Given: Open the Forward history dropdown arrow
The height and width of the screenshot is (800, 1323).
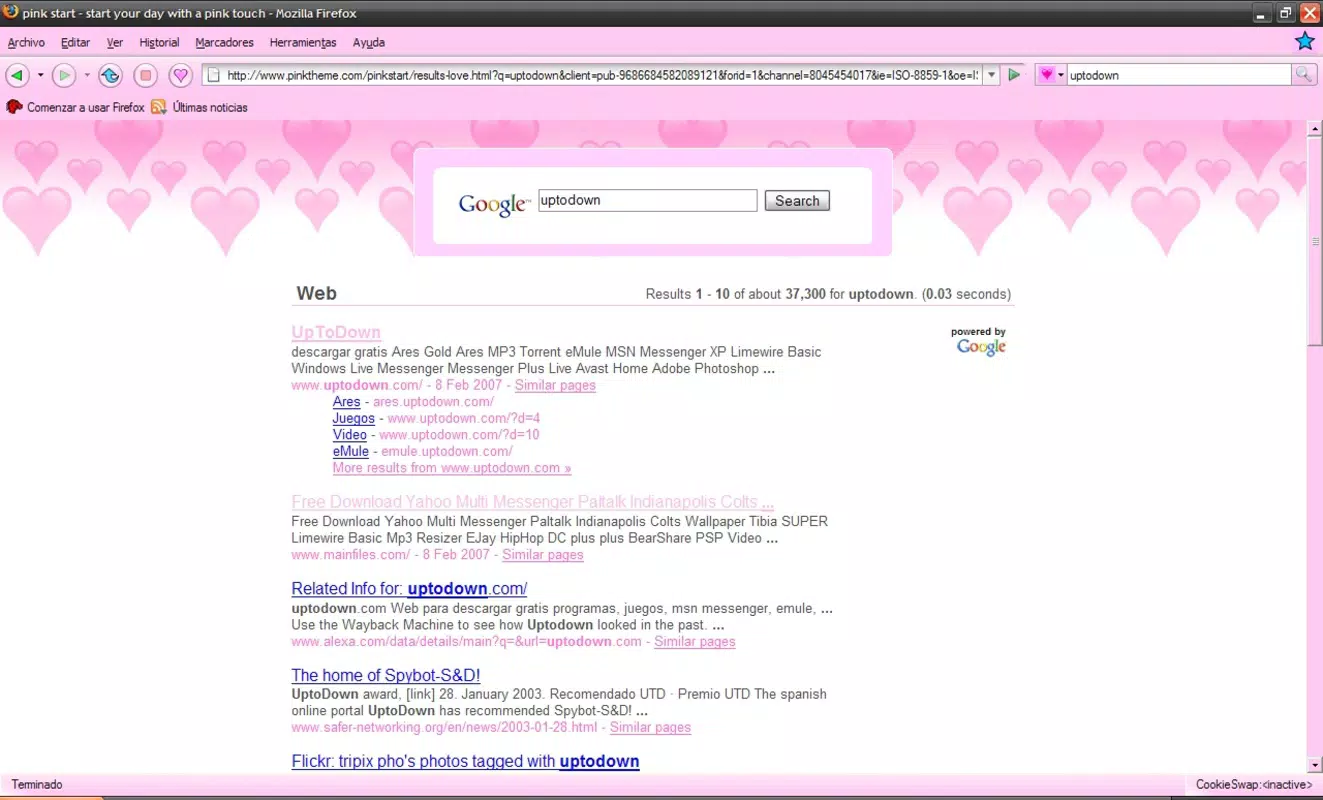Looking at the screenshot, I should pyautogui.click(x=87, y=75).
